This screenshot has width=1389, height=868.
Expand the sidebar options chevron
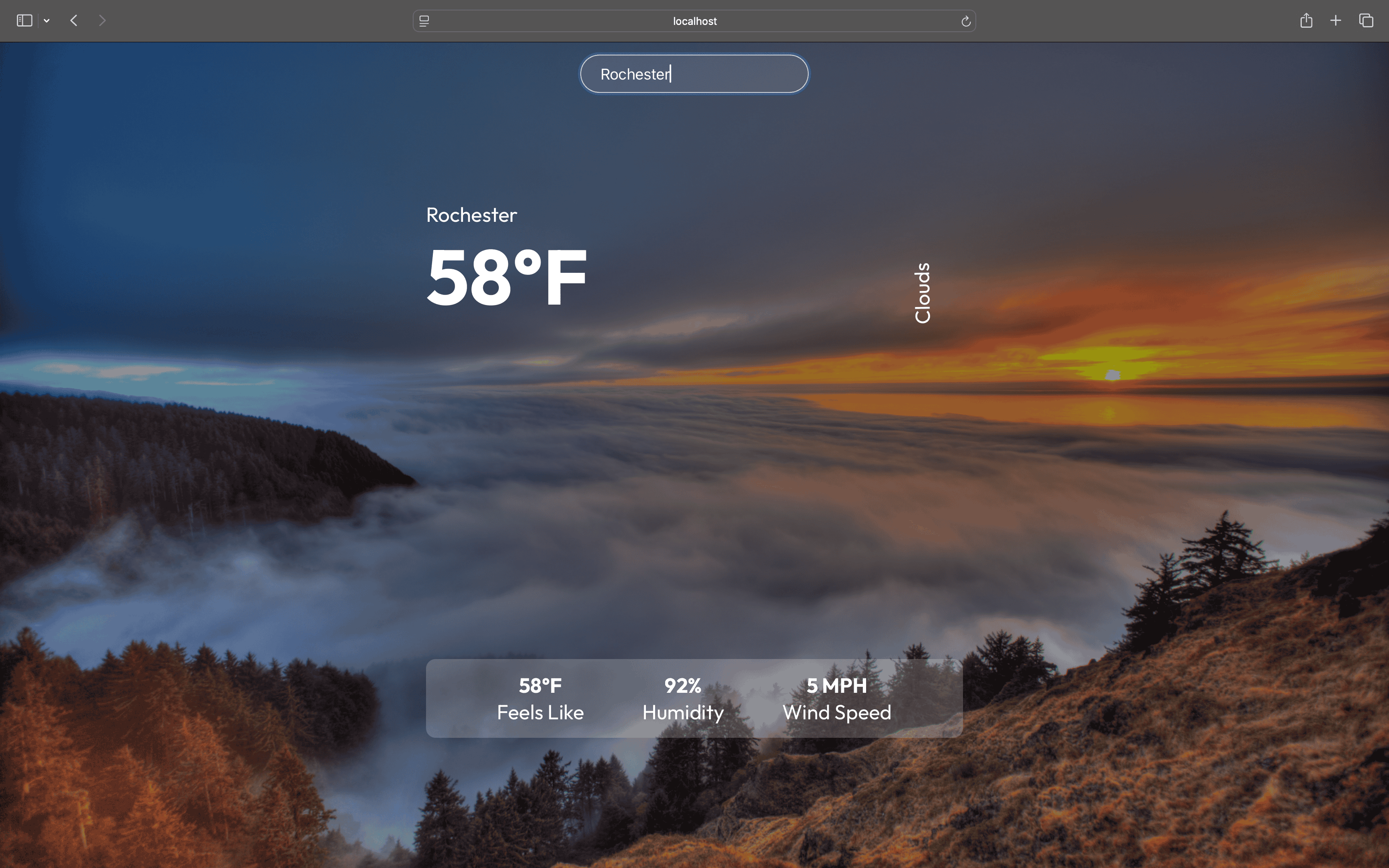tap(47, 20)
